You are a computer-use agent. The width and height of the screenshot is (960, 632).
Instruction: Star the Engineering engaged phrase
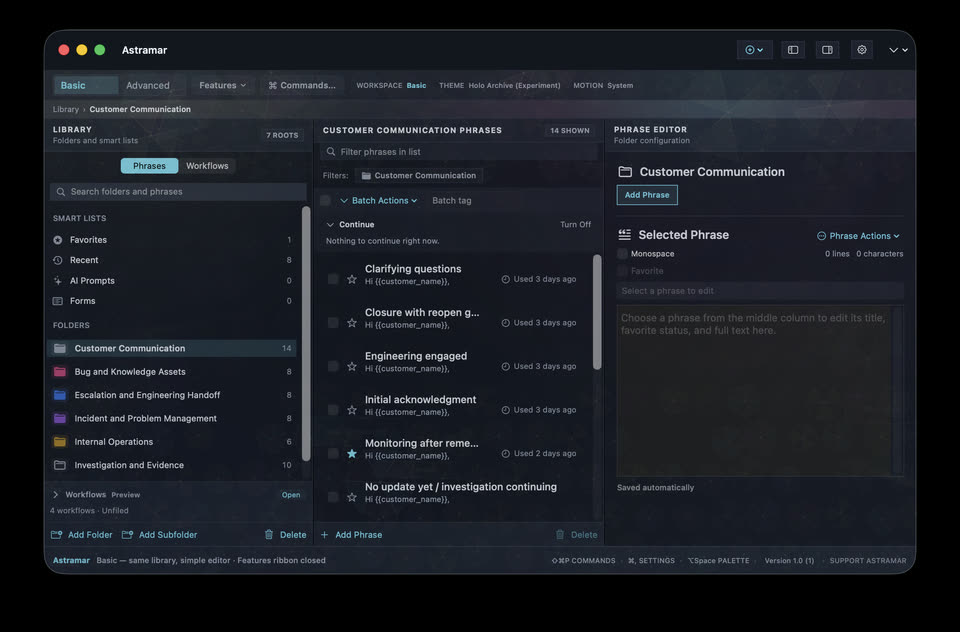click(x=352, y=366)
